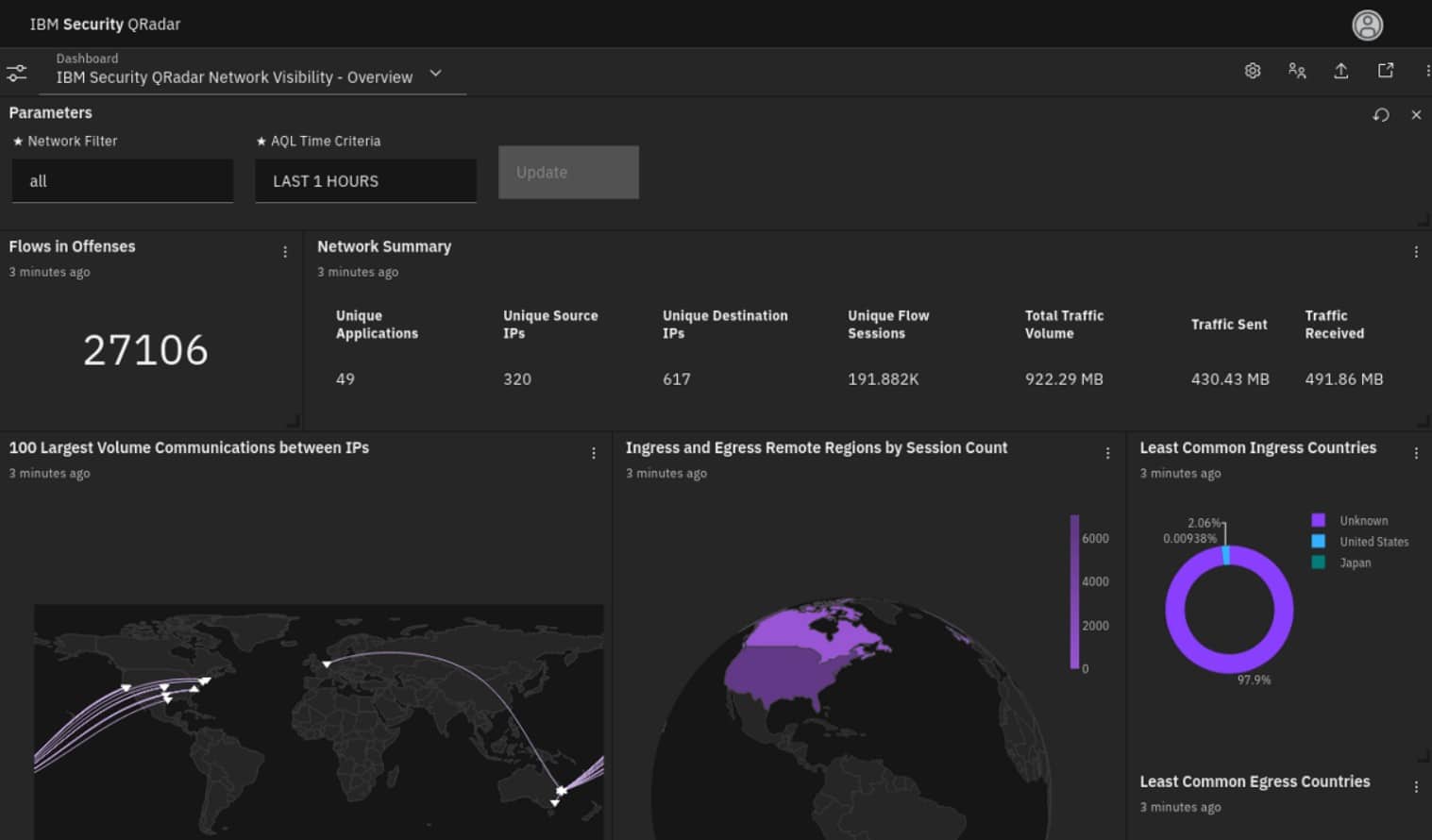
Task: Click the IBM Security QRadar title
Action: tap(105, 25)
